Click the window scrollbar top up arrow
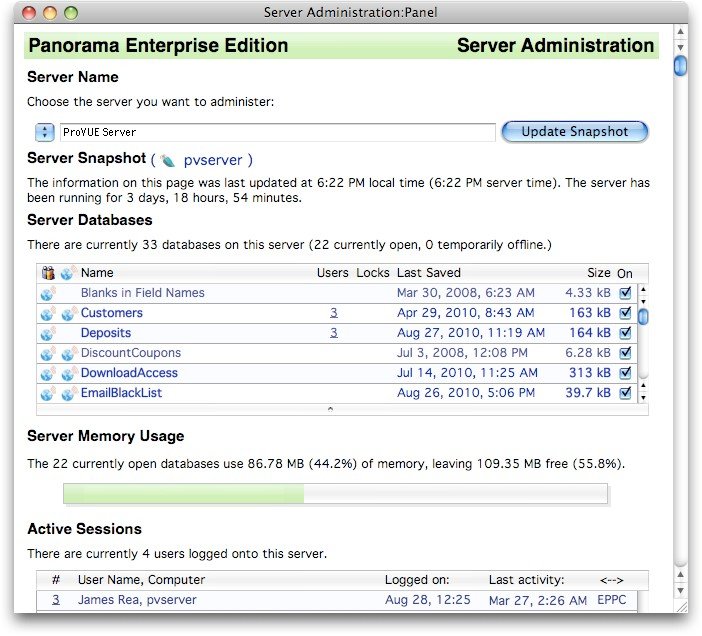The width and height of the screenshot is (702, 636). [680, 31]
